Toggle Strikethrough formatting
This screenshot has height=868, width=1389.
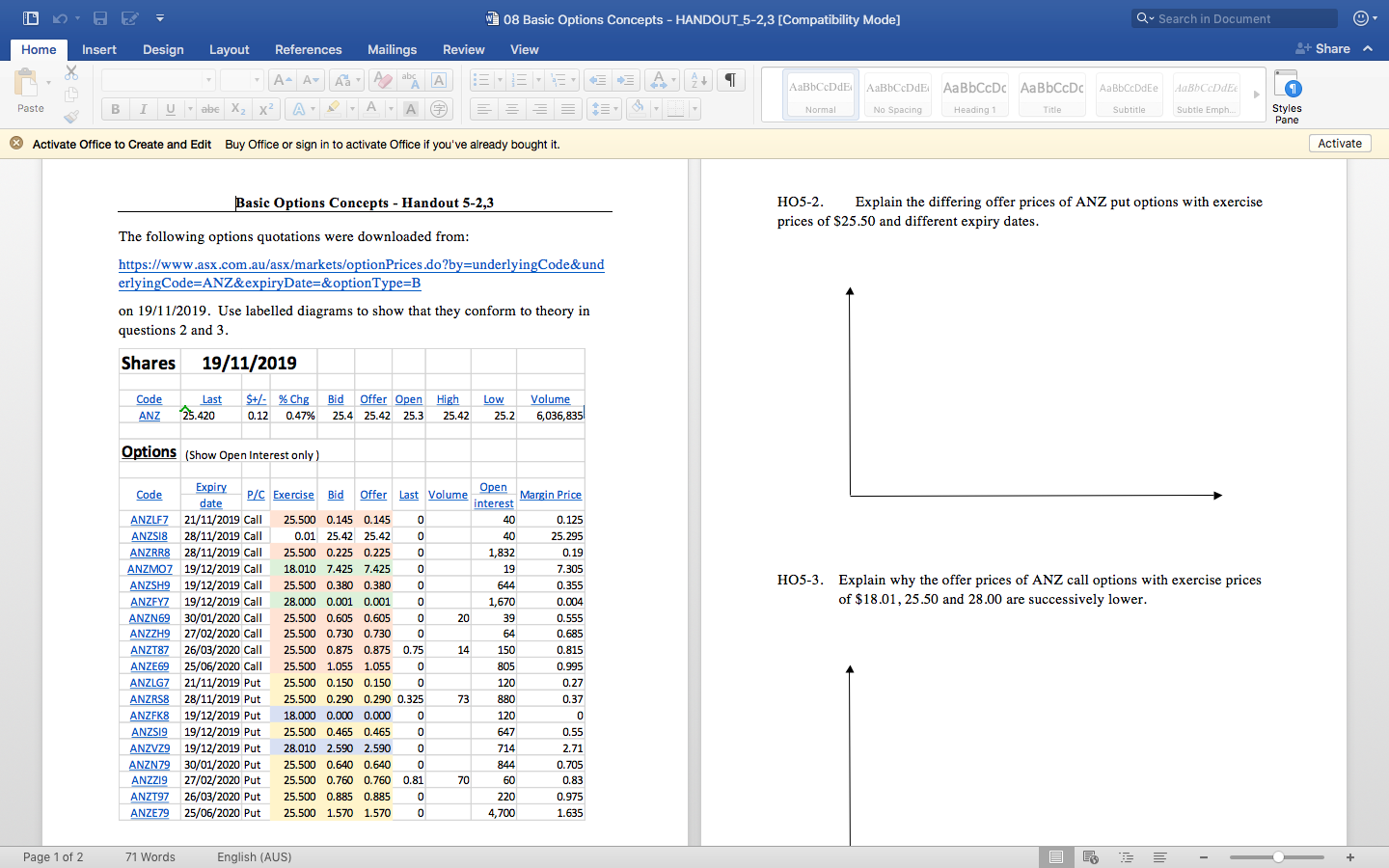point(210,109)
